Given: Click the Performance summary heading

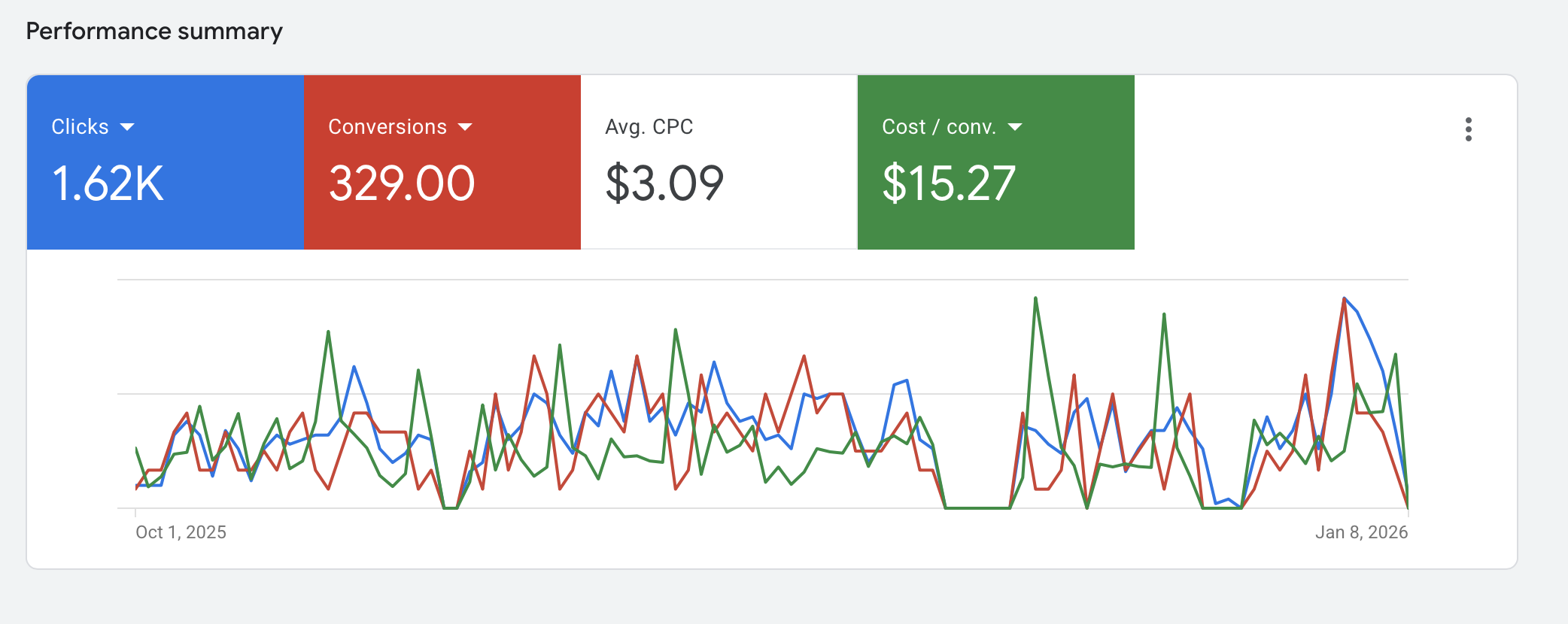Looking at the screenshot, I should pyautogui.click(x=154, y=31).
